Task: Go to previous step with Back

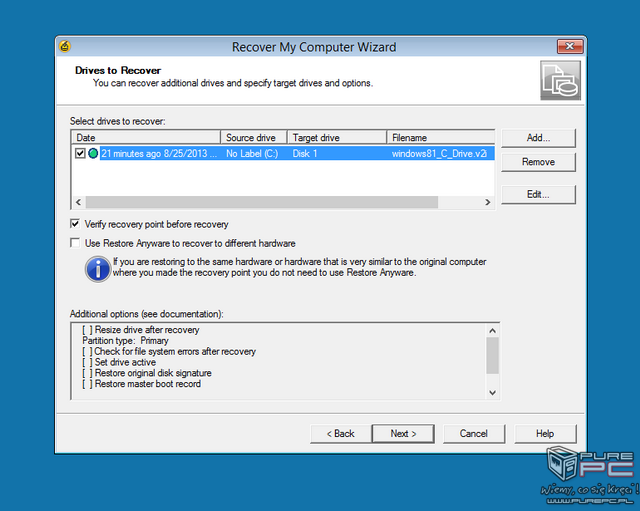Action: click(x=341, y=433)
